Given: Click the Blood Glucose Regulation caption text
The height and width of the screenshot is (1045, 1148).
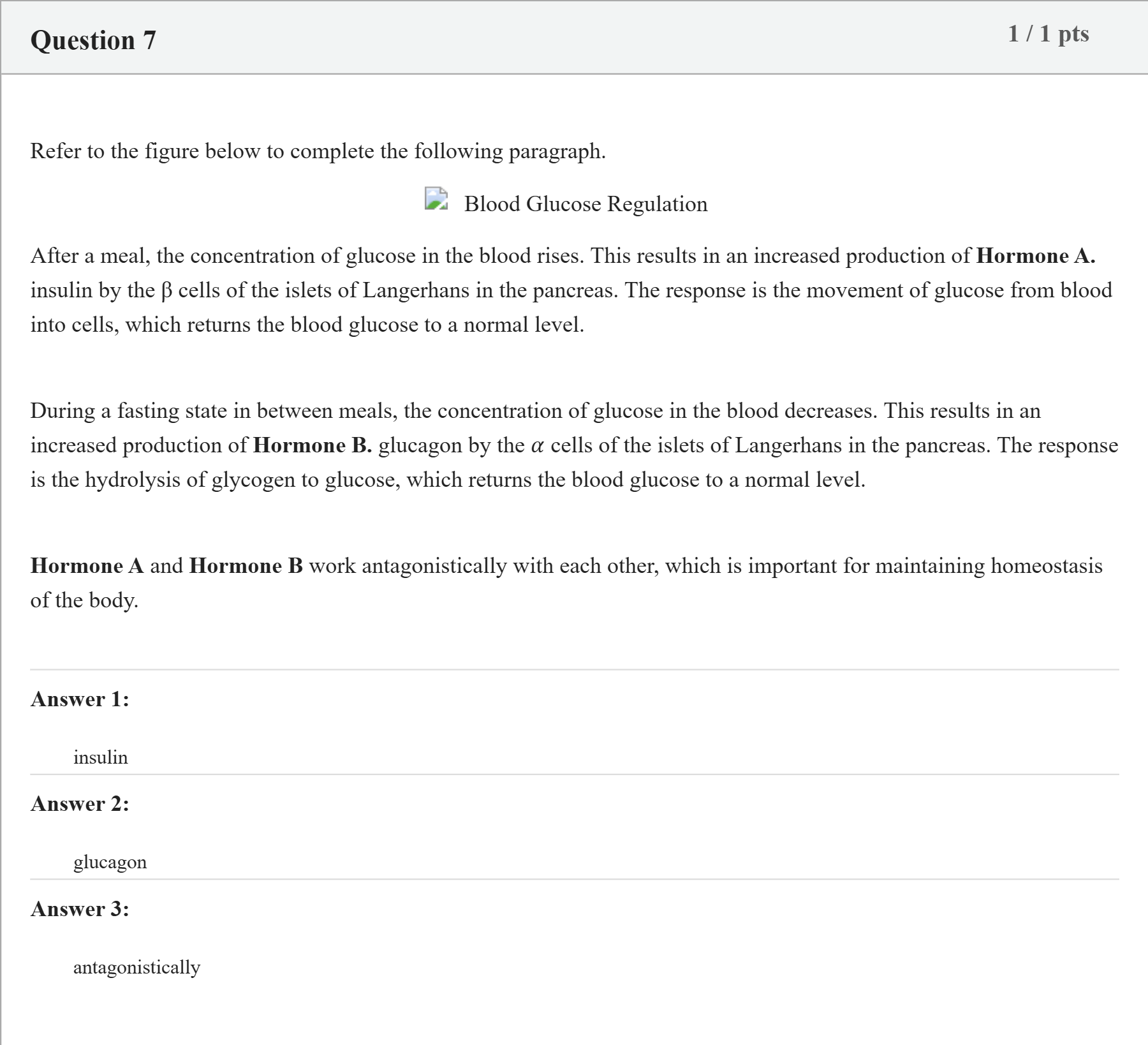Looking at the screenshot, I should [585, 204].
